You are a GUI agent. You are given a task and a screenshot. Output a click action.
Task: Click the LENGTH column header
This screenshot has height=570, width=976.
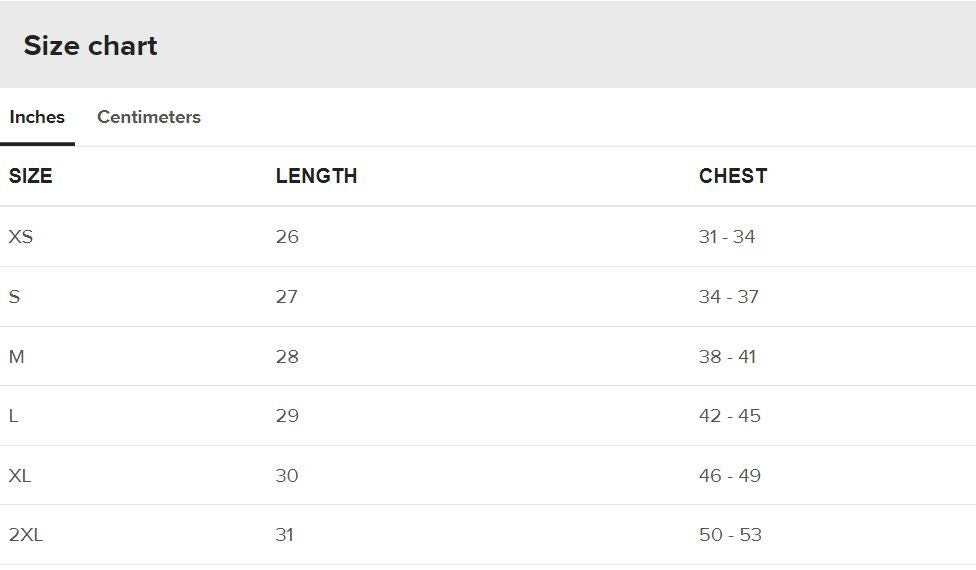click(316, 176)
